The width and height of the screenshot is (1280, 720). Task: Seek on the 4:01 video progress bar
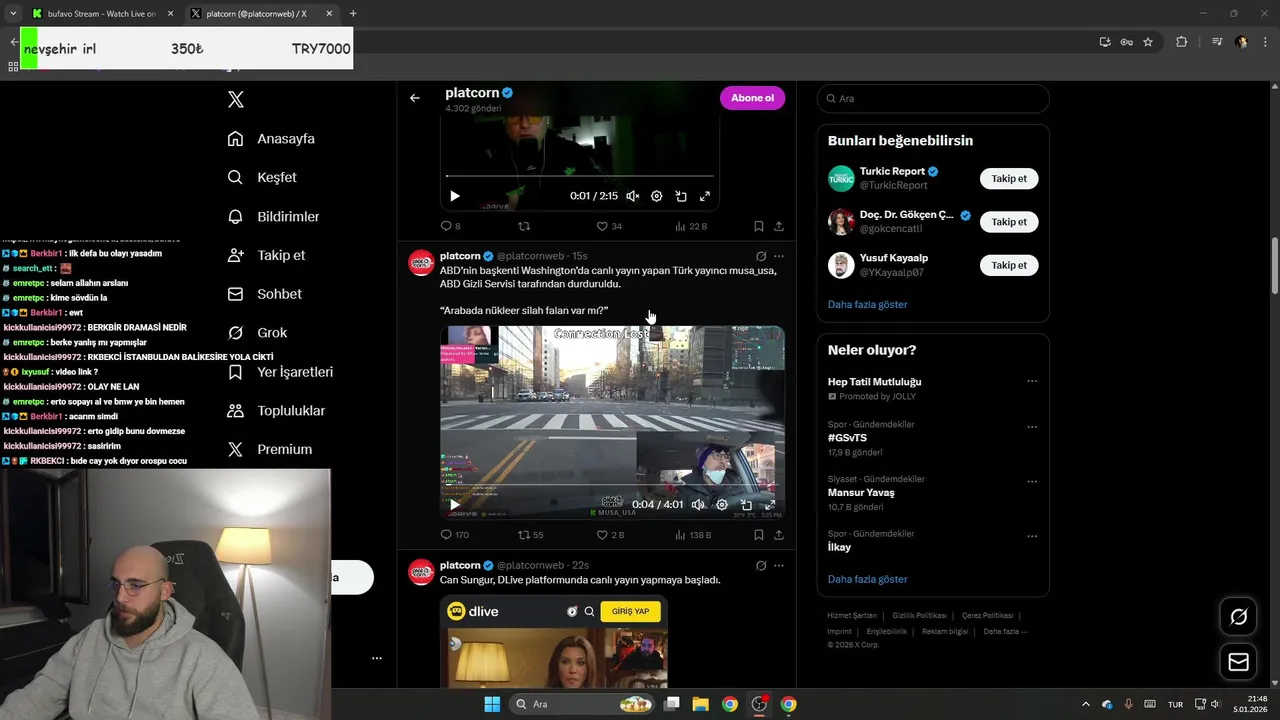tap(612, 485)
